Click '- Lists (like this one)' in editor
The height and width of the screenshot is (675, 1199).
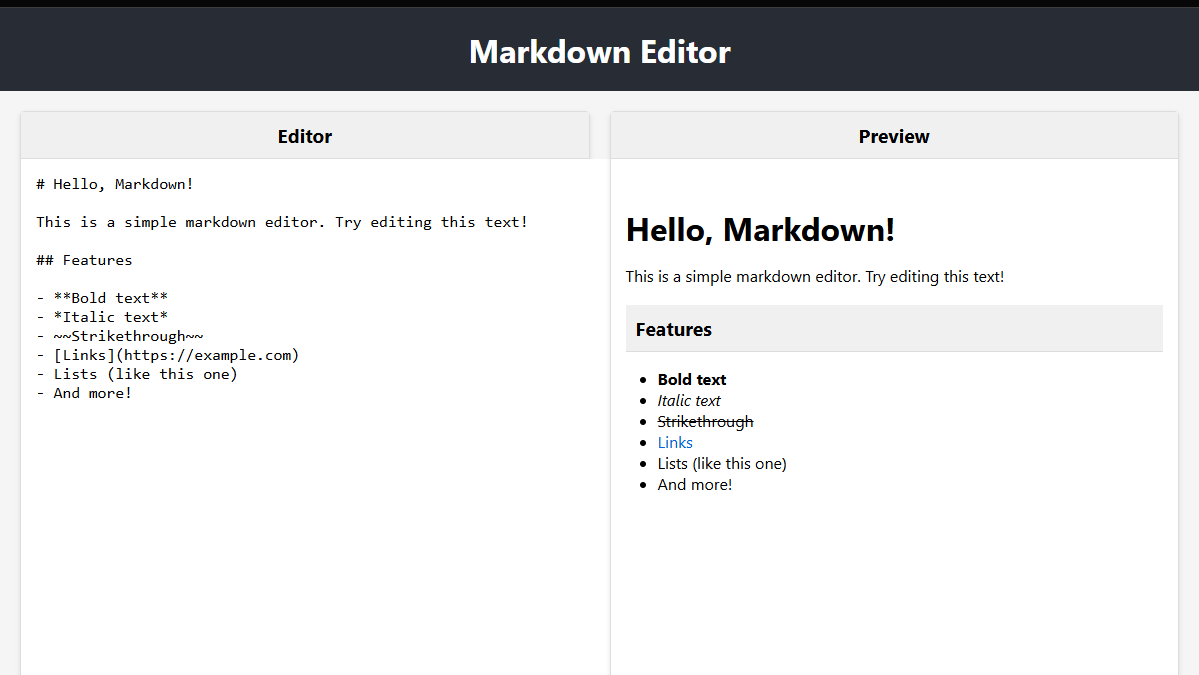pyautogui.click(x=137, y=374)
